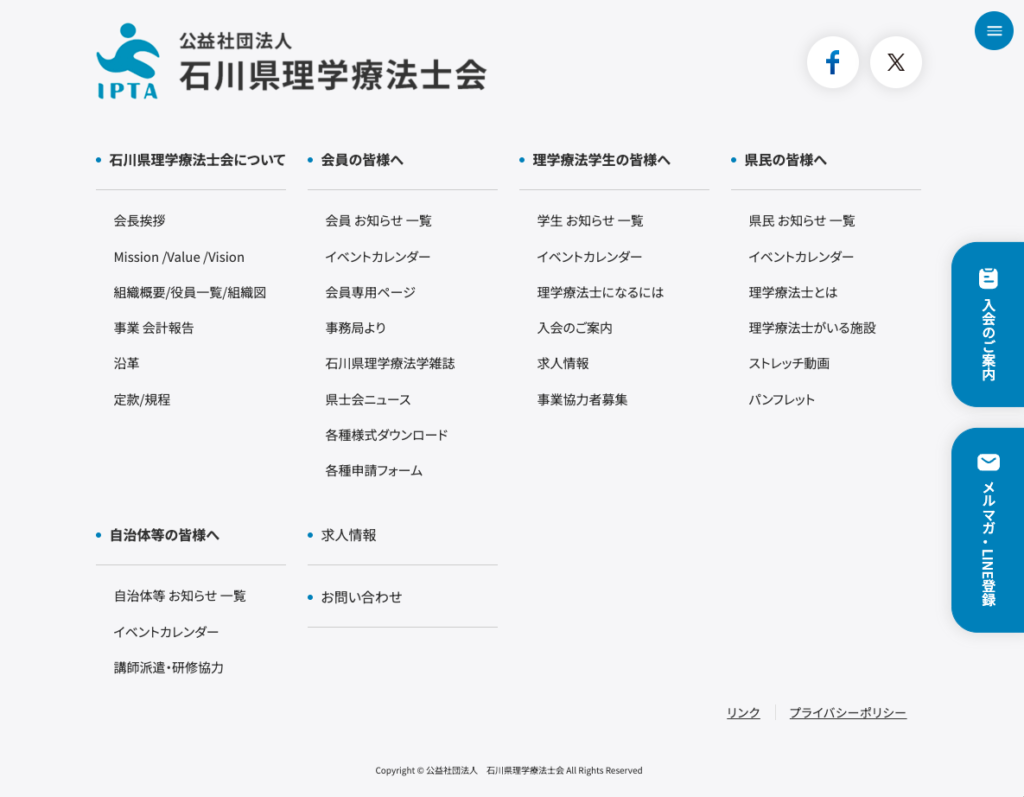Click 理学療法士になるには link
1024x797 pixels.
coord(600,293)
